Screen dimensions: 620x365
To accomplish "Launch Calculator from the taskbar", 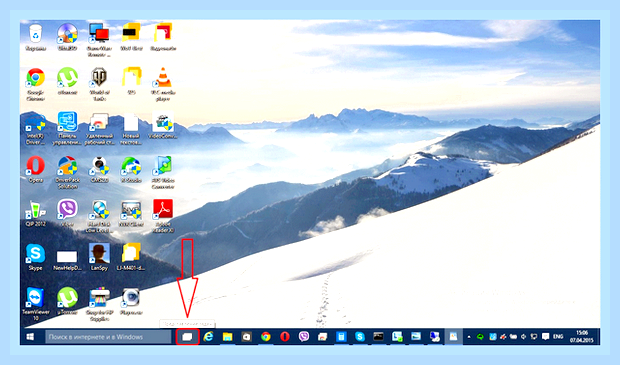I will pos(341,337).
